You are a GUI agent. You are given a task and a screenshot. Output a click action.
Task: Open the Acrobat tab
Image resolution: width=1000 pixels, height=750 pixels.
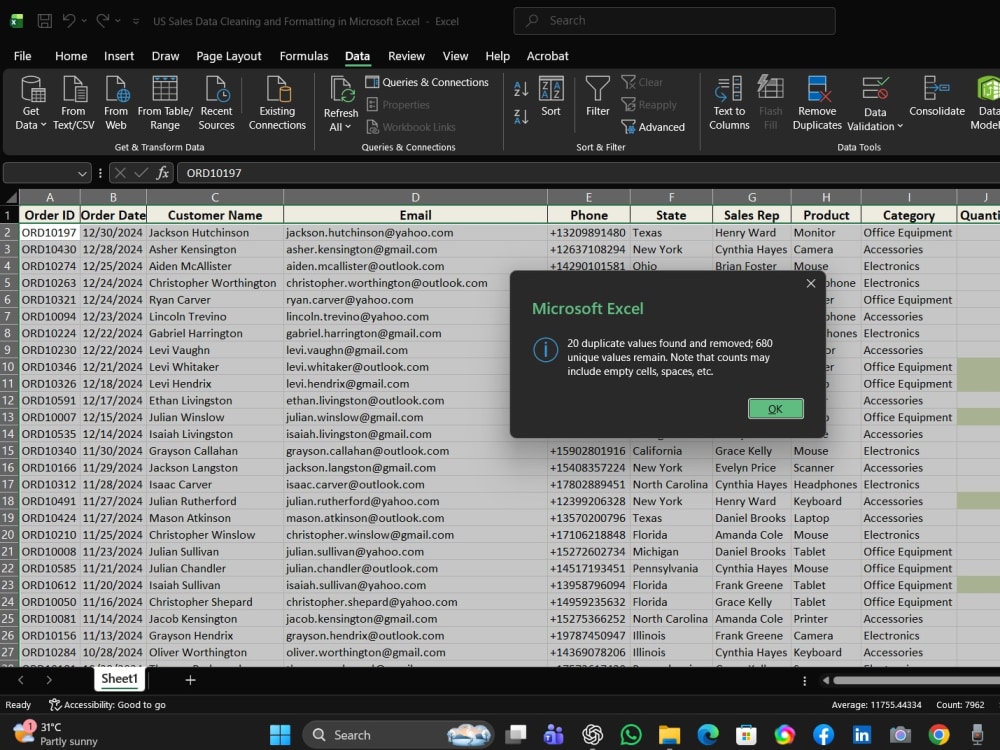[x=547, y=56]
